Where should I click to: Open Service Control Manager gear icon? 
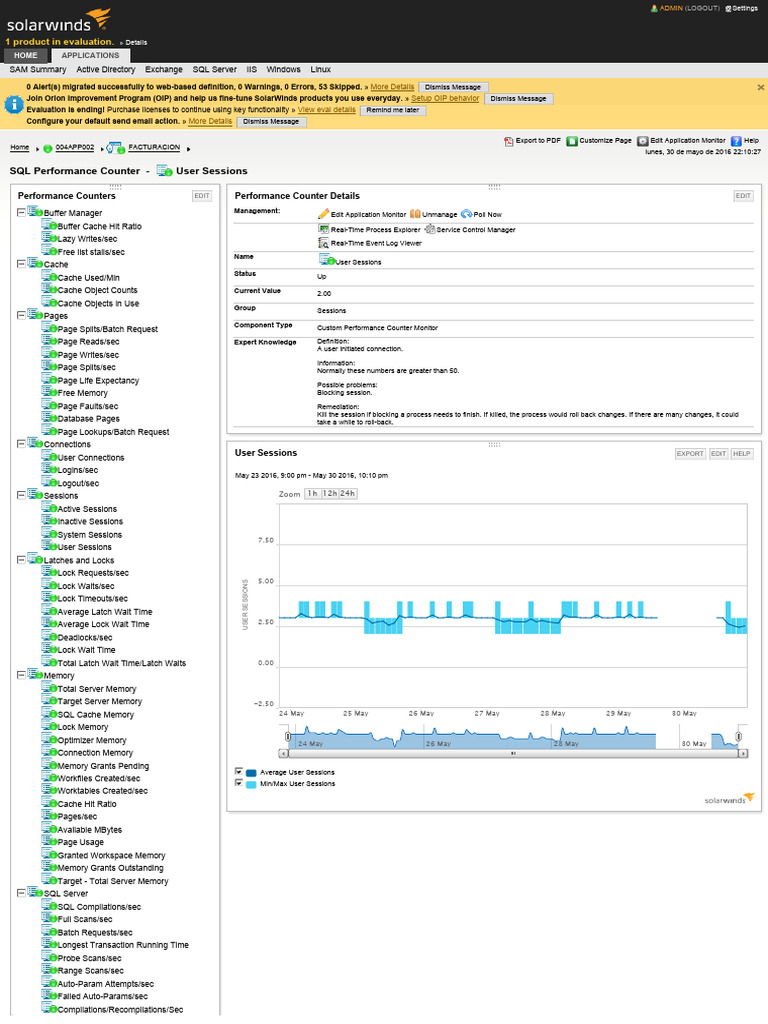click(429, 229)
